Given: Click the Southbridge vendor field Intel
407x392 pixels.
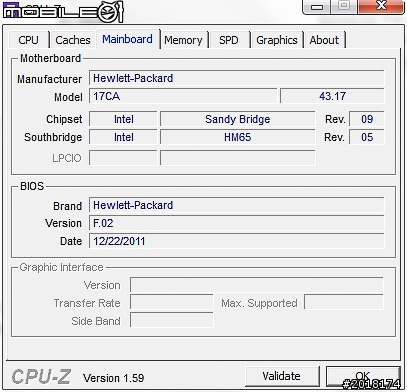Looking at the screenshot, I should [123, 137].
